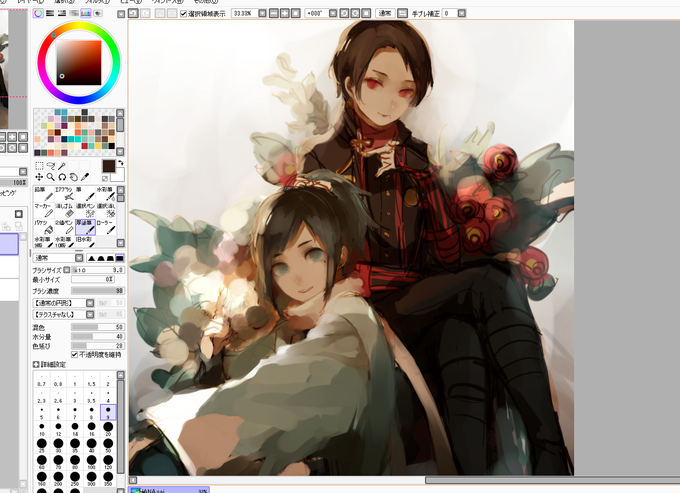
Task: Click the dark brown foreground color swatch
Action: click(108, 166)
